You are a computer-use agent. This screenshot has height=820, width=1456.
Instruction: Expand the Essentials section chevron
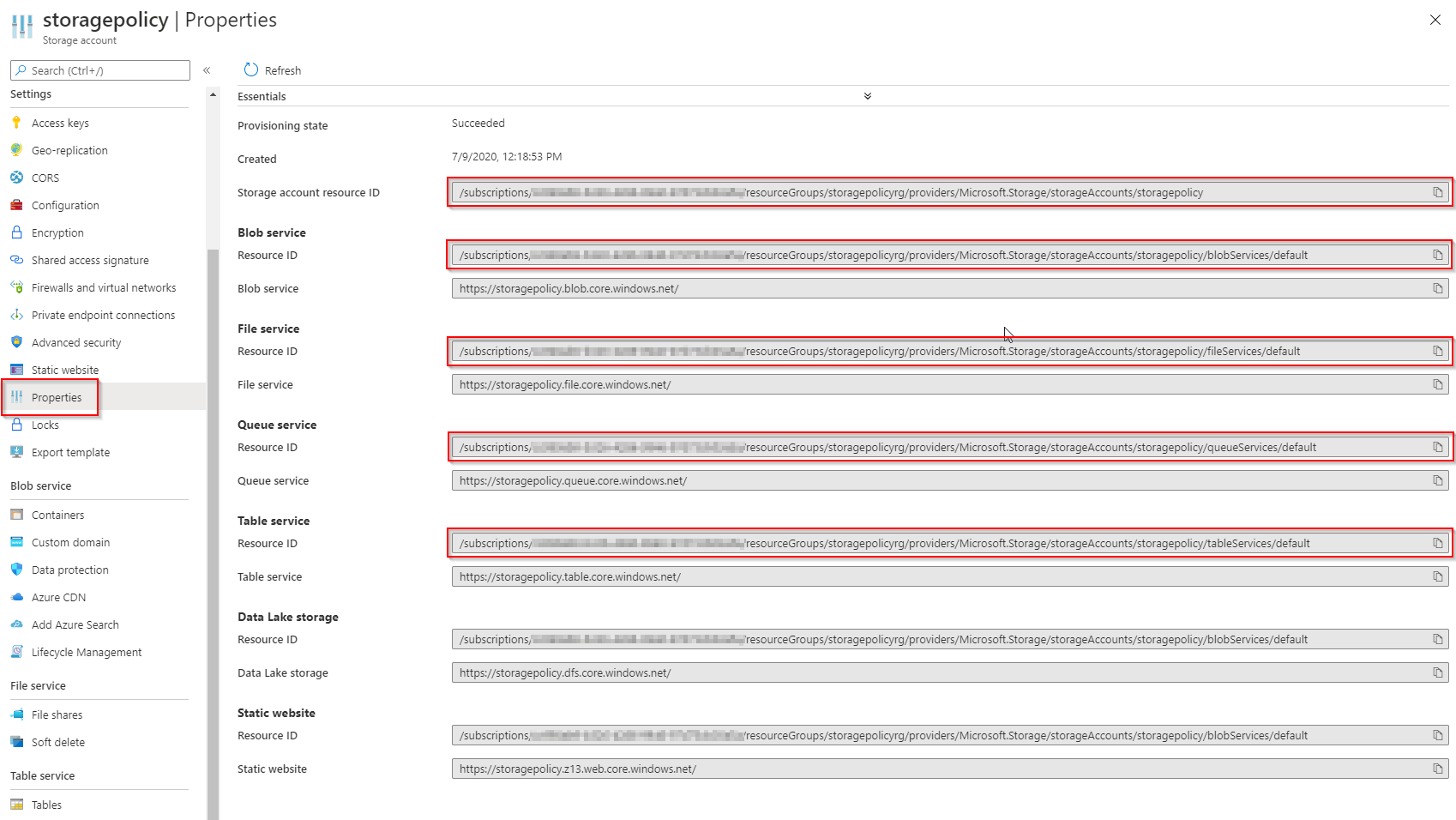[x=868, y=96]
